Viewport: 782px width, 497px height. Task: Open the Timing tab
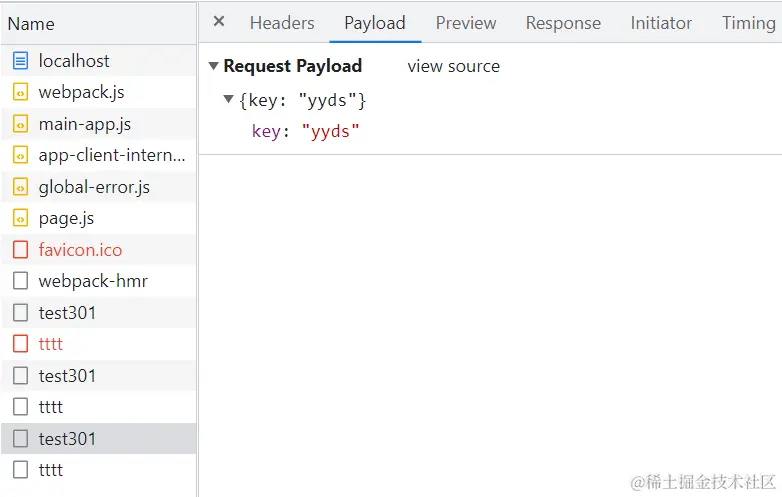point(748,23)
